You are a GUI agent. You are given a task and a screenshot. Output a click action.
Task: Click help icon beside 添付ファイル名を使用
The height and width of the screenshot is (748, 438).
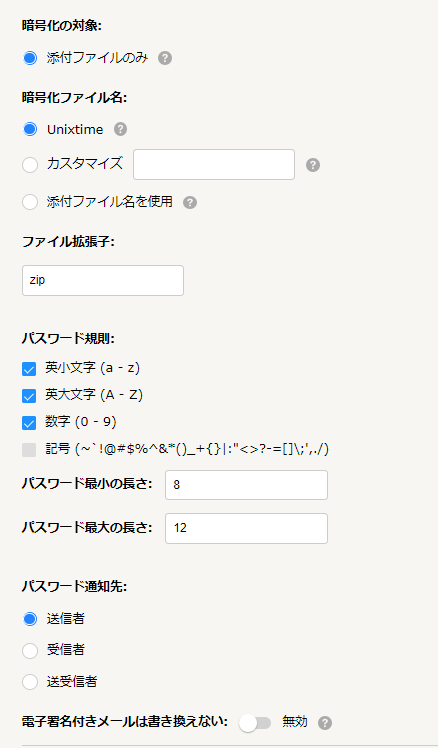pyautogui.click(x=190, y=202)
